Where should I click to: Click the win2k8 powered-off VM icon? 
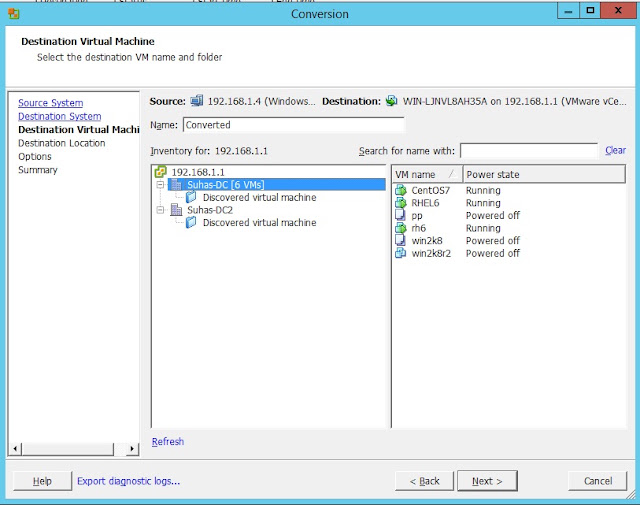click(400, 240)
